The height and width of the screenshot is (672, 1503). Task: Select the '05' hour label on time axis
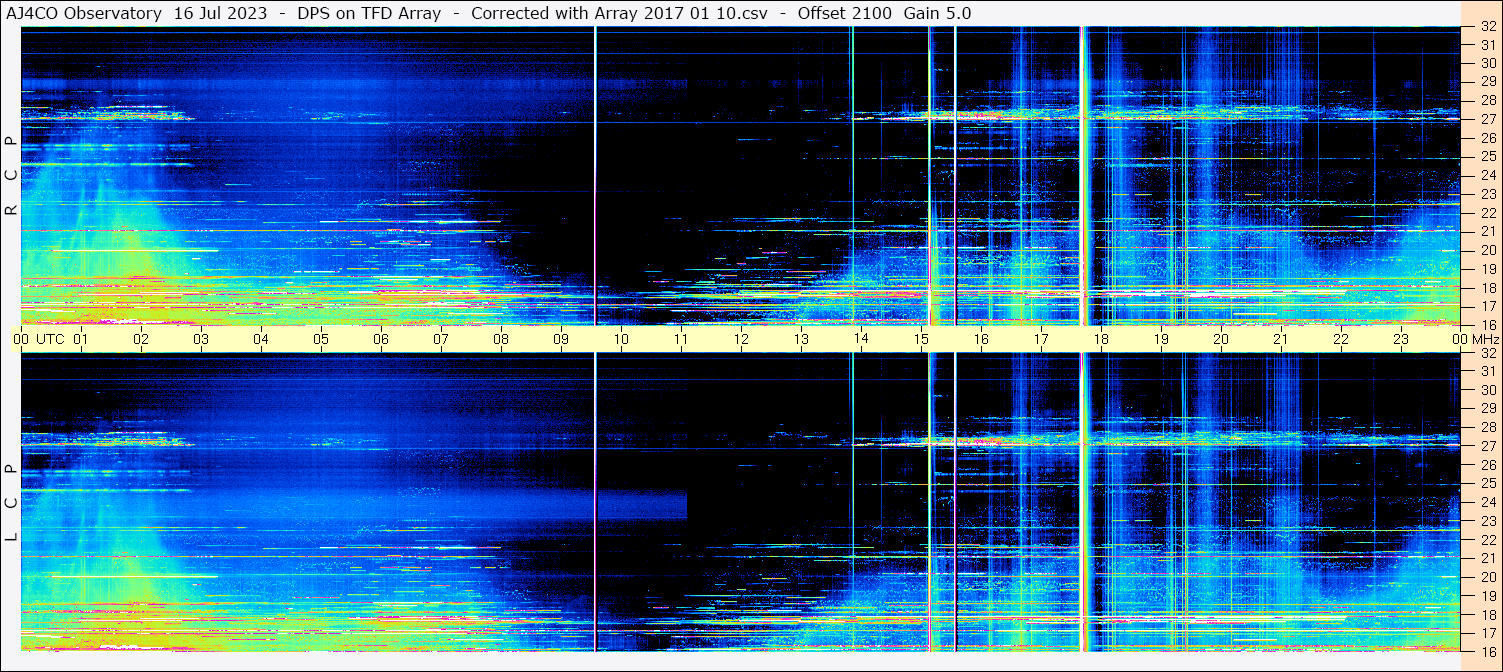pyautogui.click(x=321, y=339)
